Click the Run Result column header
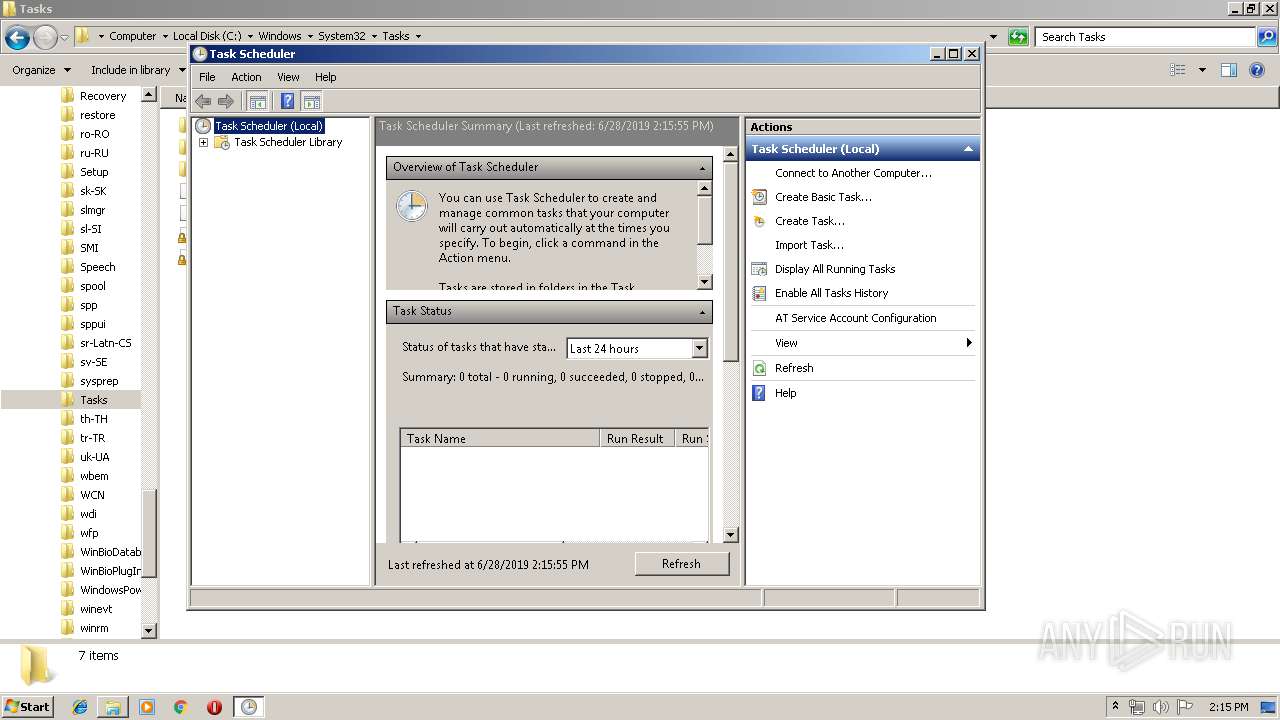The height and width of the screenshot is (720, 1280). pyautogui.click(x=637, y=438)
